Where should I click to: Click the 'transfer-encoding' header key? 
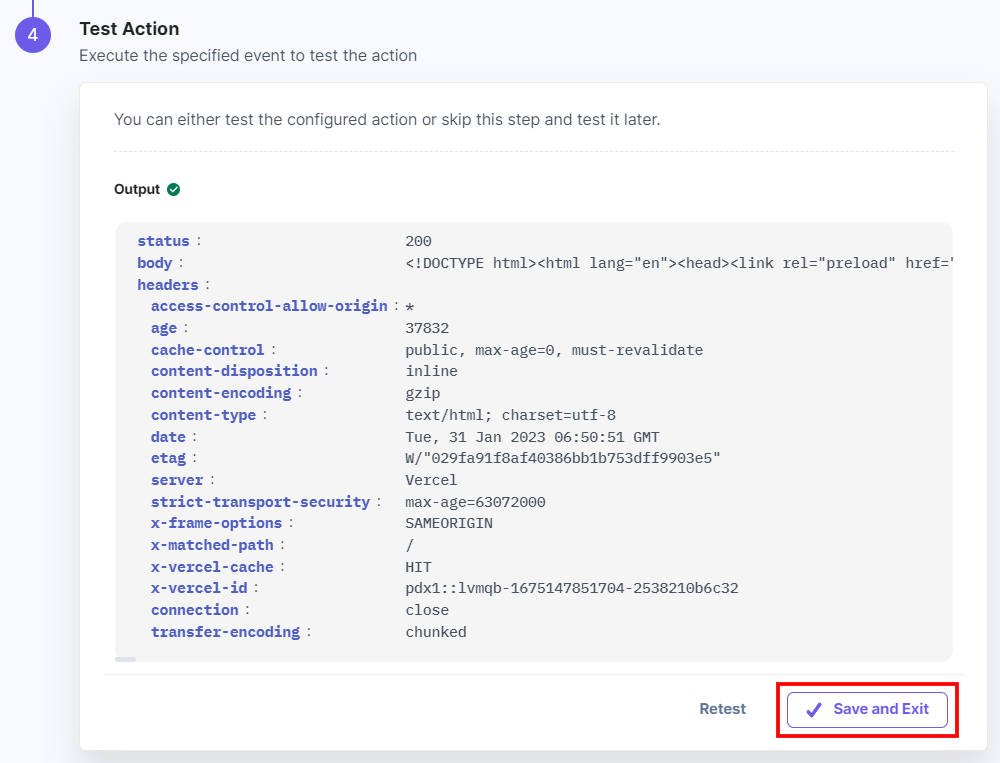coord(225,632)
